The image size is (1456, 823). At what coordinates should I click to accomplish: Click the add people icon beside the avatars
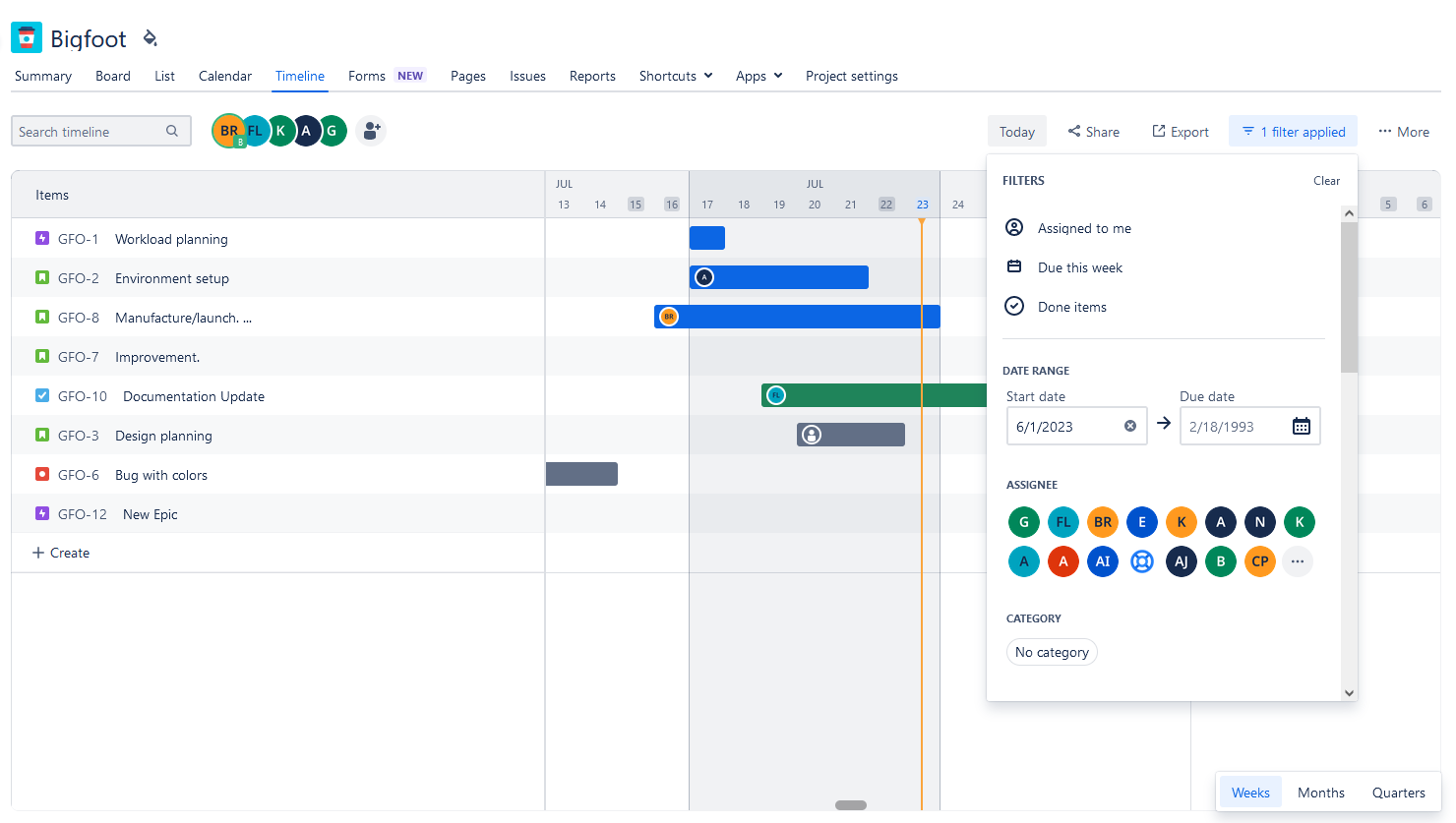tap(371, 130)
